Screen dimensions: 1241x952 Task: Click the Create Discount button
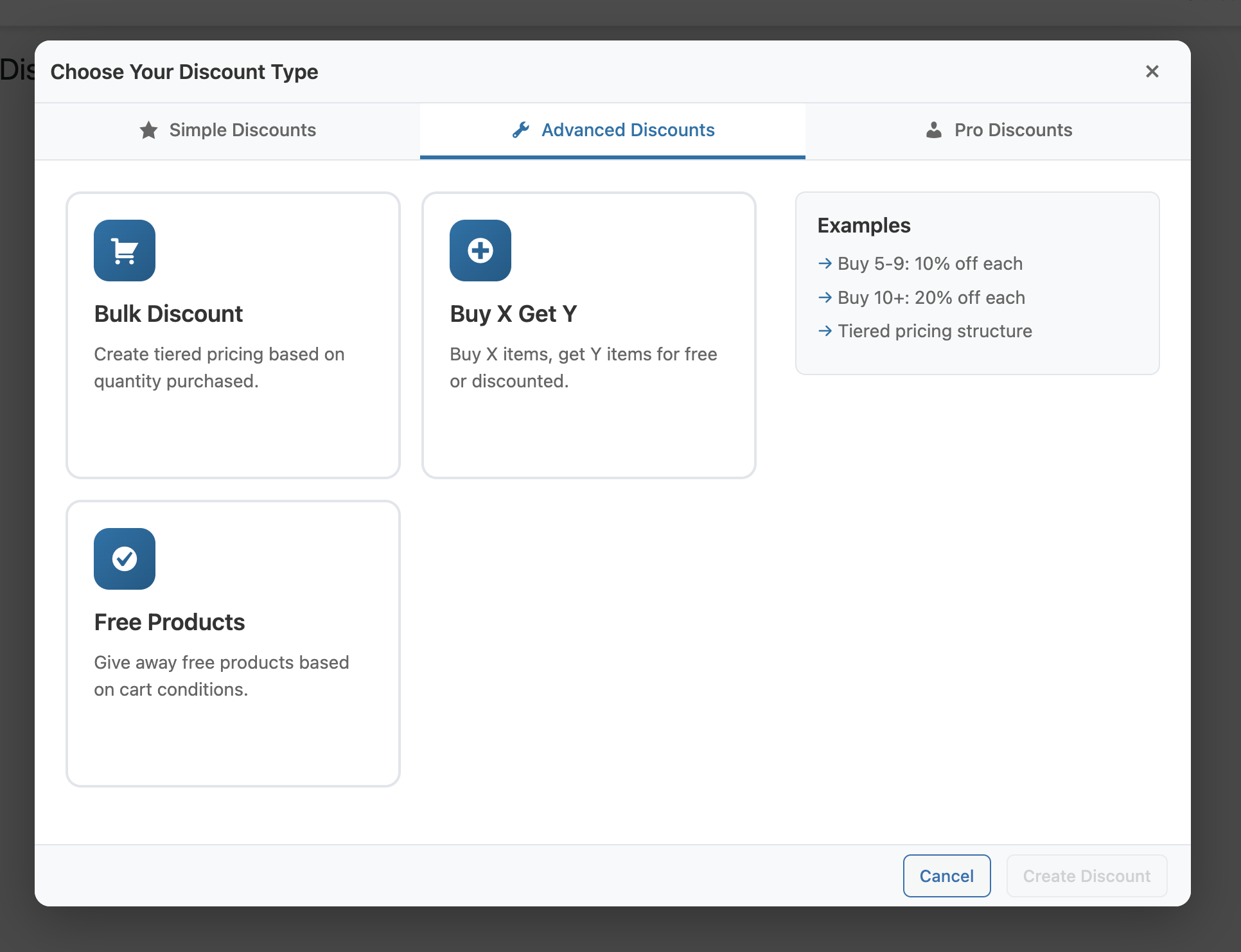1086,876
